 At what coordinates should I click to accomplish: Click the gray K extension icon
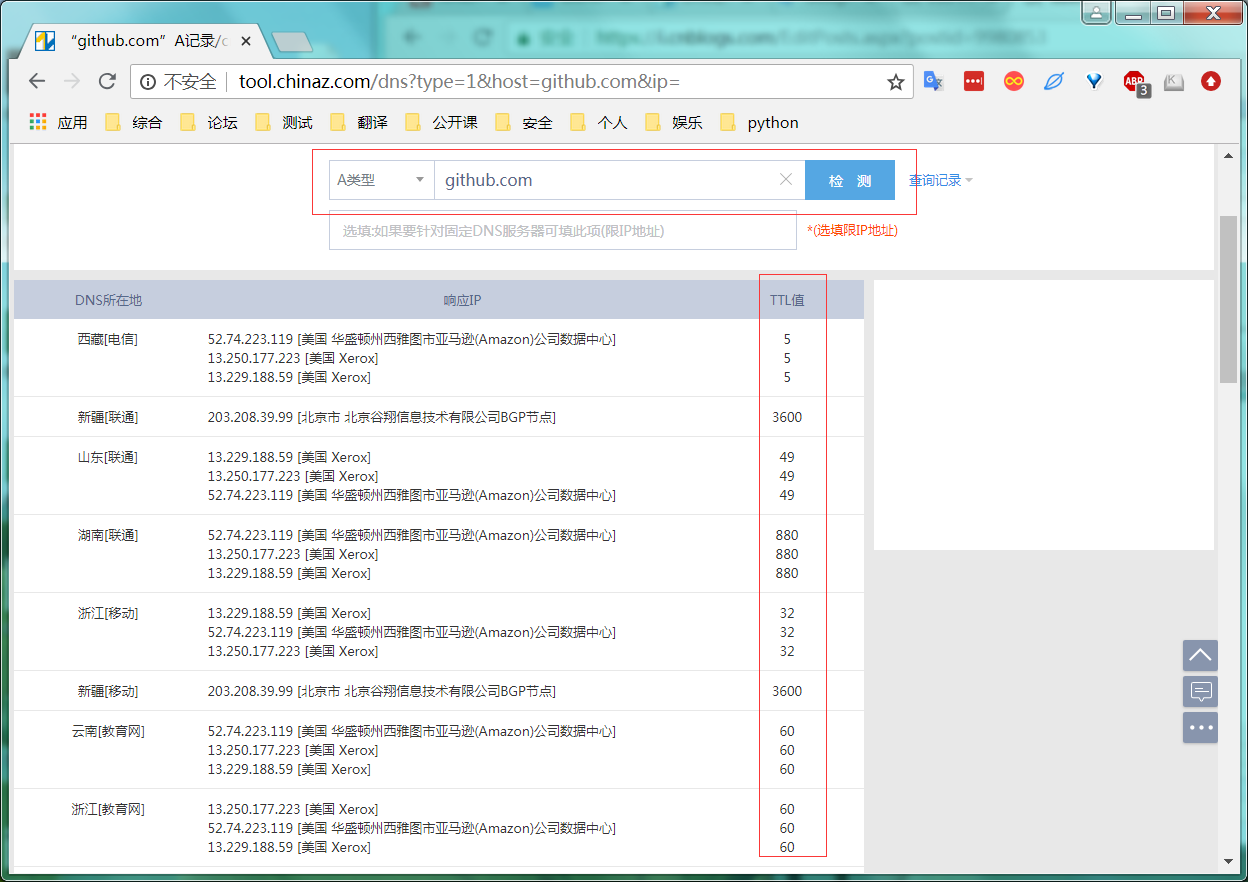1174,82
